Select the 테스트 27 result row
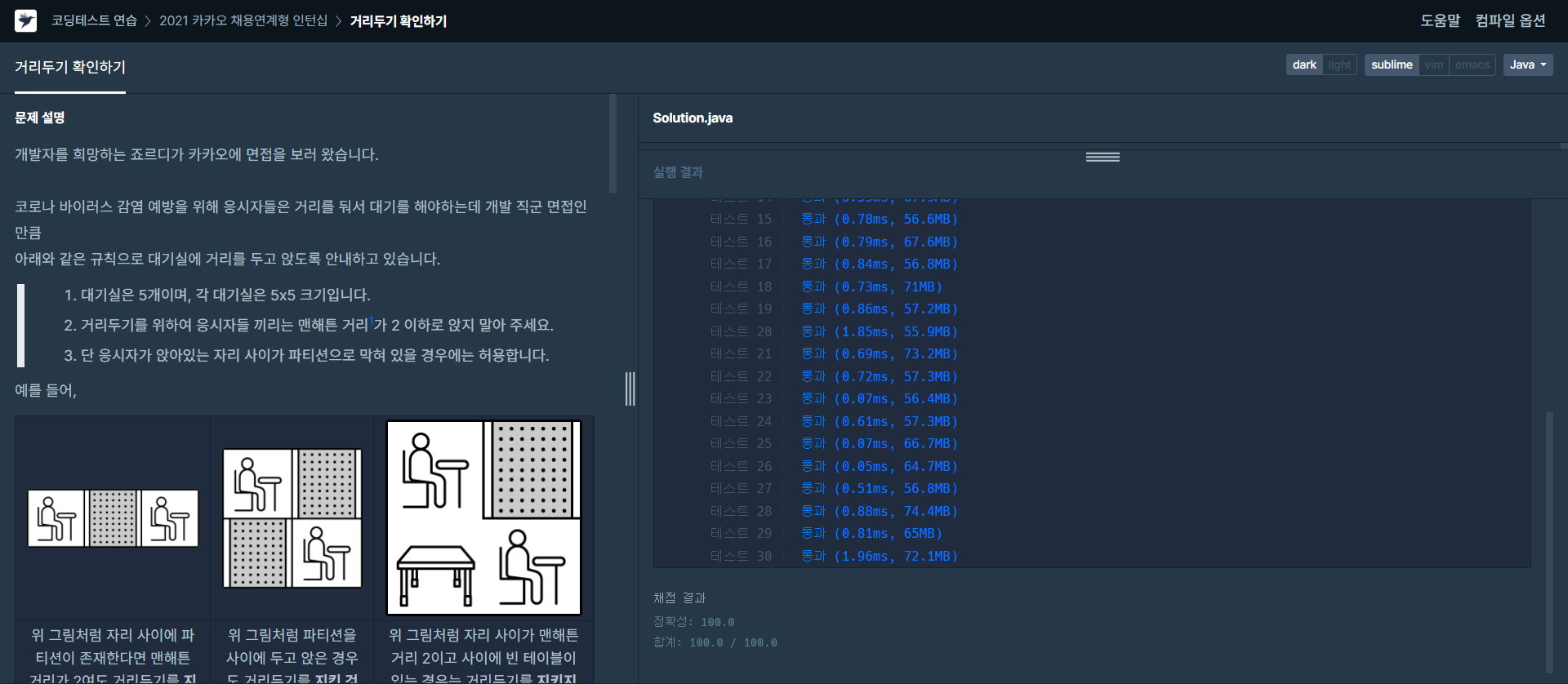Image resolution: width=1568 pixels, height=684 pixels. click(x=834, y=489)
